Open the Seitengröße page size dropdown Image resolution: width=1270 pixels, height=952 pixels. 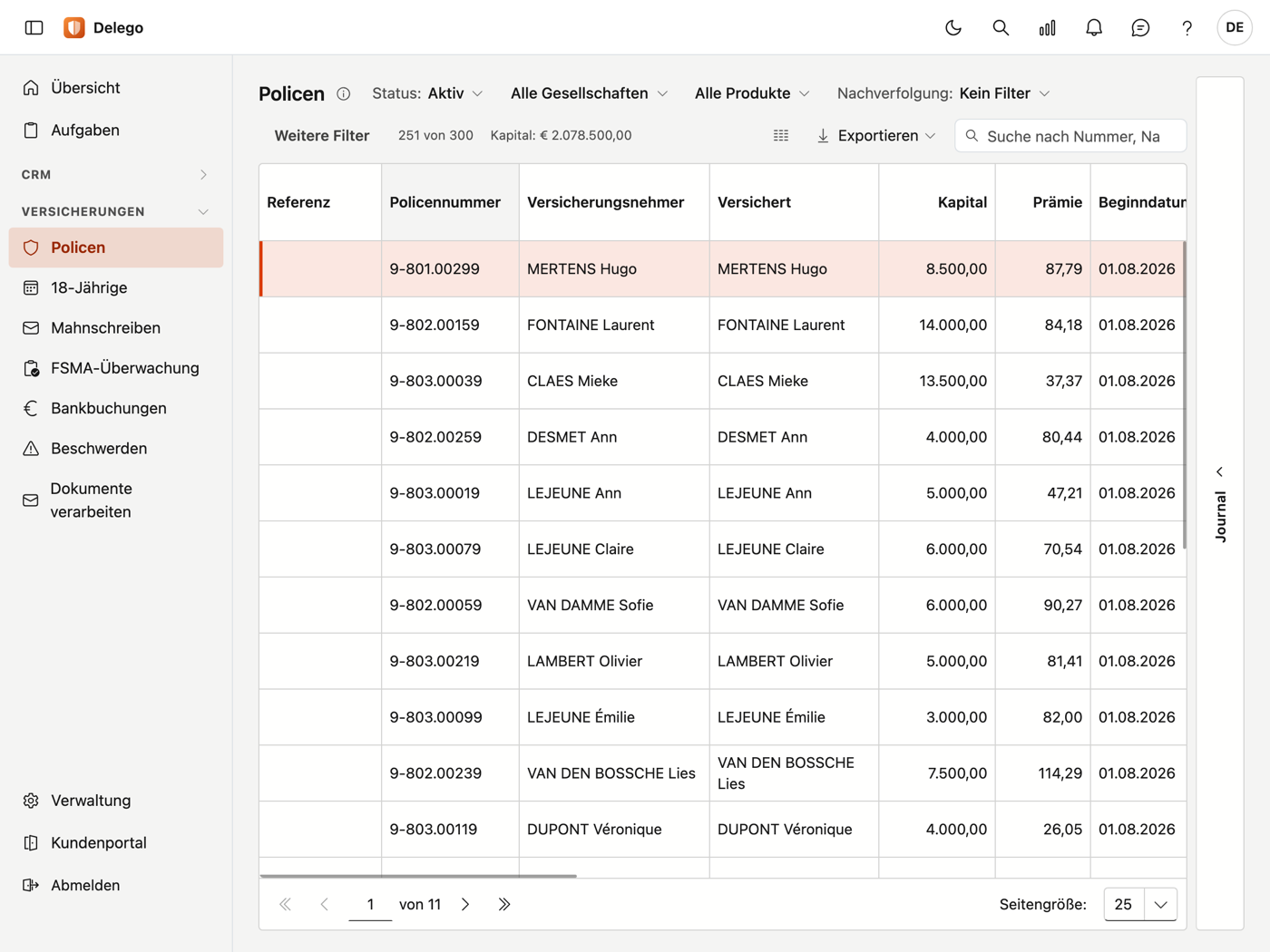coord(1140,904)
